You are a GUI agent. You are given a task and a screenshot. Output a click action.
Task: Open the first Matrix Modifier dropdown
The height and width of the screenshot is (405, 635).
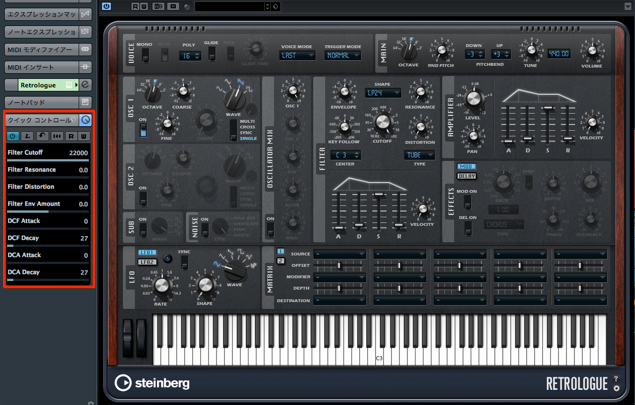pyautogui.click(x=340, y=277)
